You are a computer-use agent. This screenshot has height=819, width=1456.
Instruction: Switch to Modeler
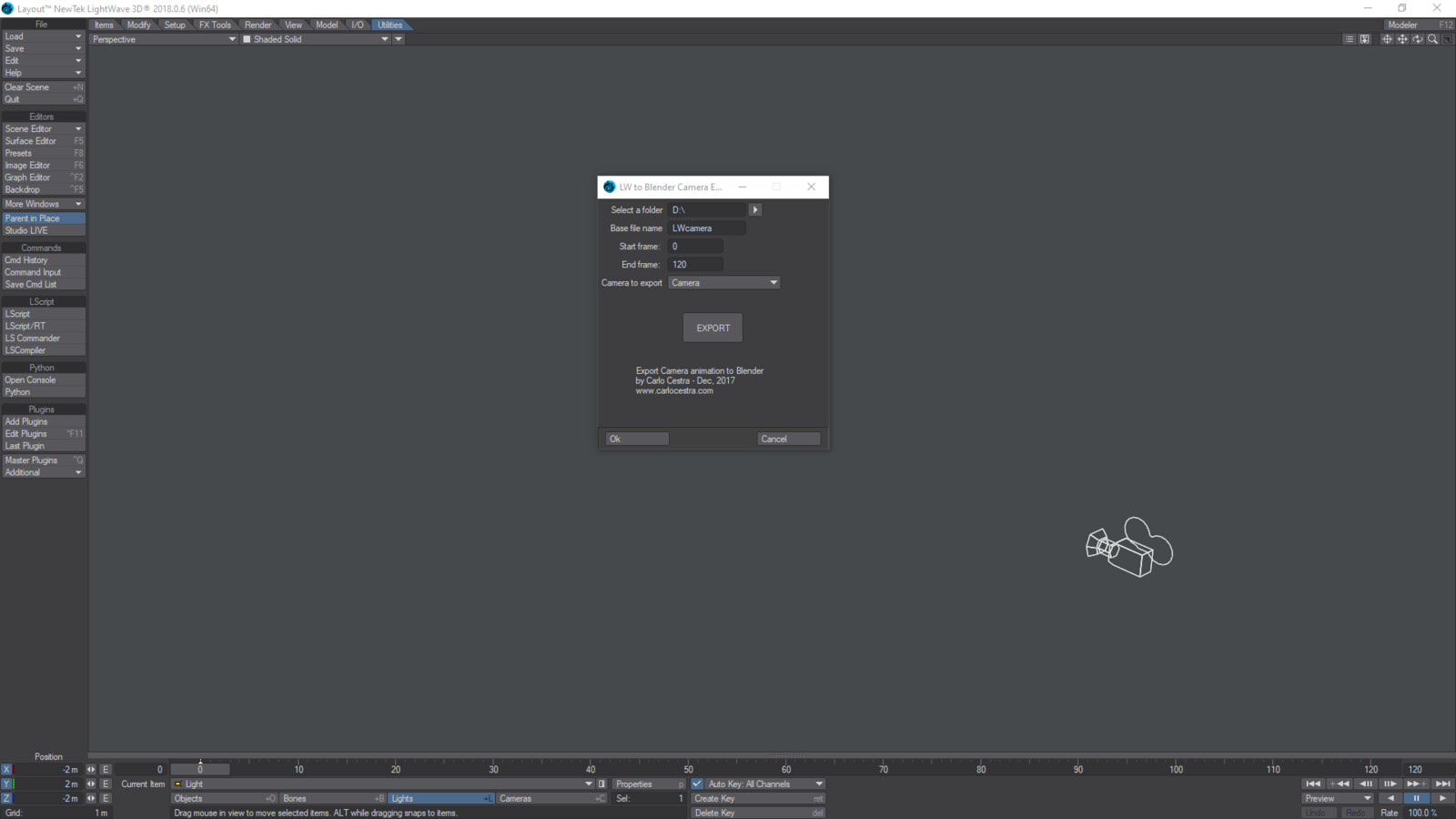click(1420, 25)
